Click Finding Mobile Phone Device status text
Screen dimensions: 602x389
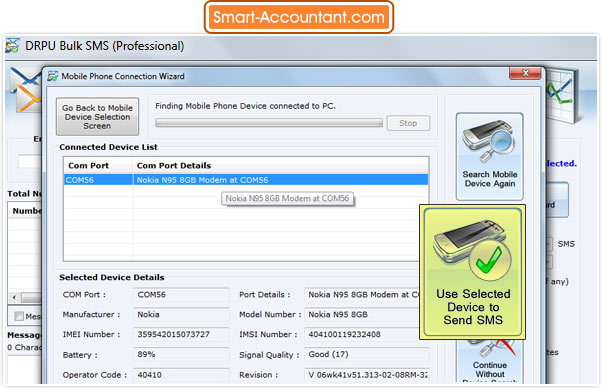[x=245, y=106]
